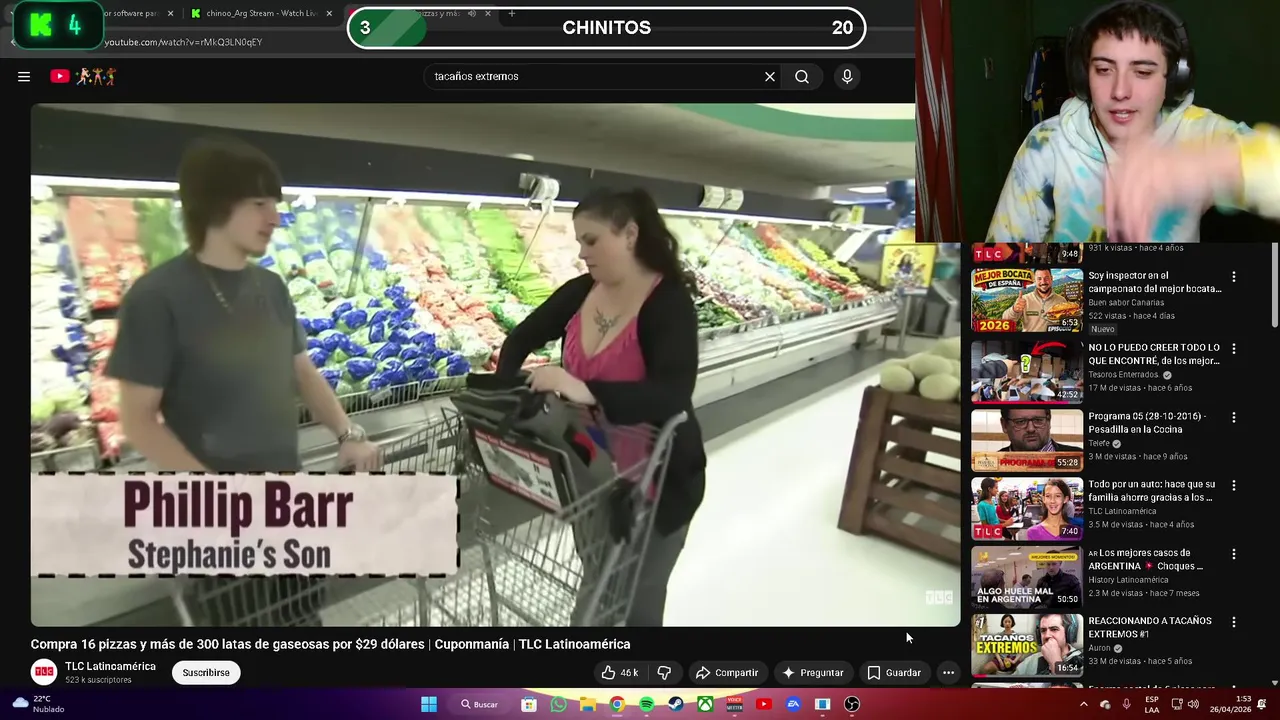
Task: Close the chinoo_Arg Stream tab
Action: coord(329,13)
